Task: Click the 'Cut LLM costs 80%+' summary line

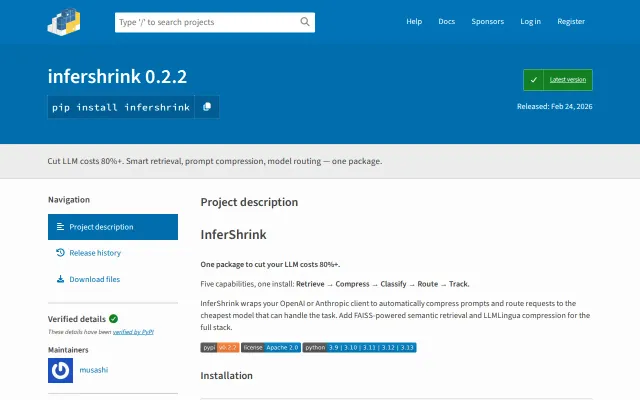Action: click(215, 161)
